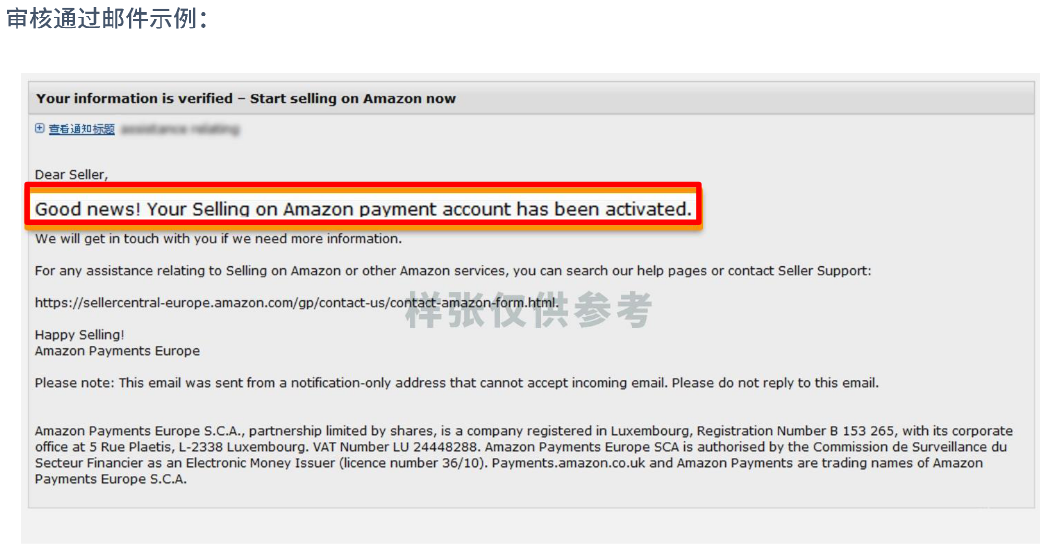The height and width of the screenshot is (552, 1040).
Task: Click the 'Amazon Payments Europe' signature line
Action: [x=117, y=351]
